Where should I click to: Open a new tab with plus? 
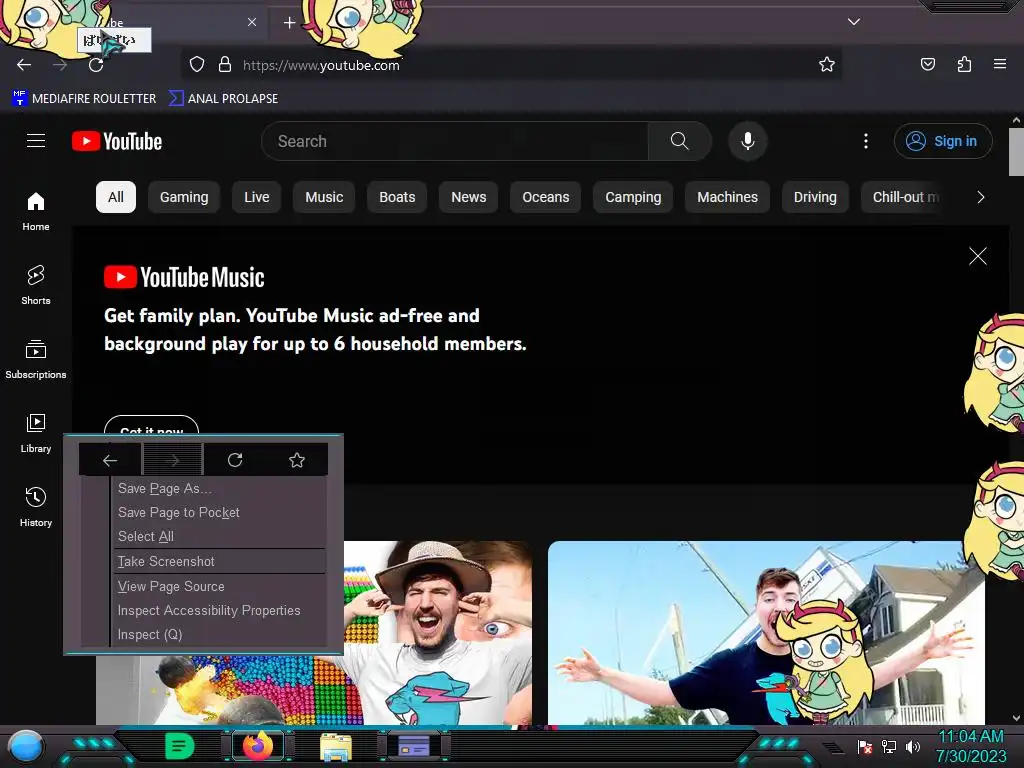pyautogui.click(x=289, y=23)
